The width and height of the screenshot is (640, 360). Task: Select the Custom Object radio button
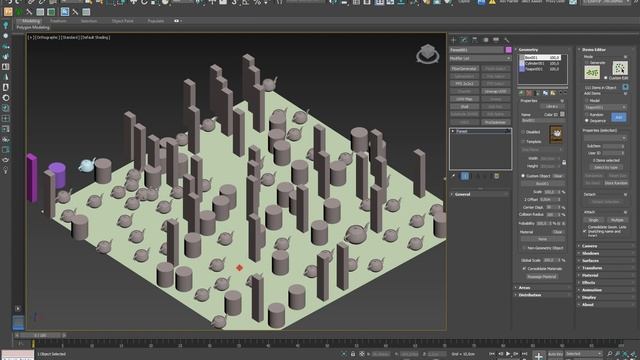(523, 176)
